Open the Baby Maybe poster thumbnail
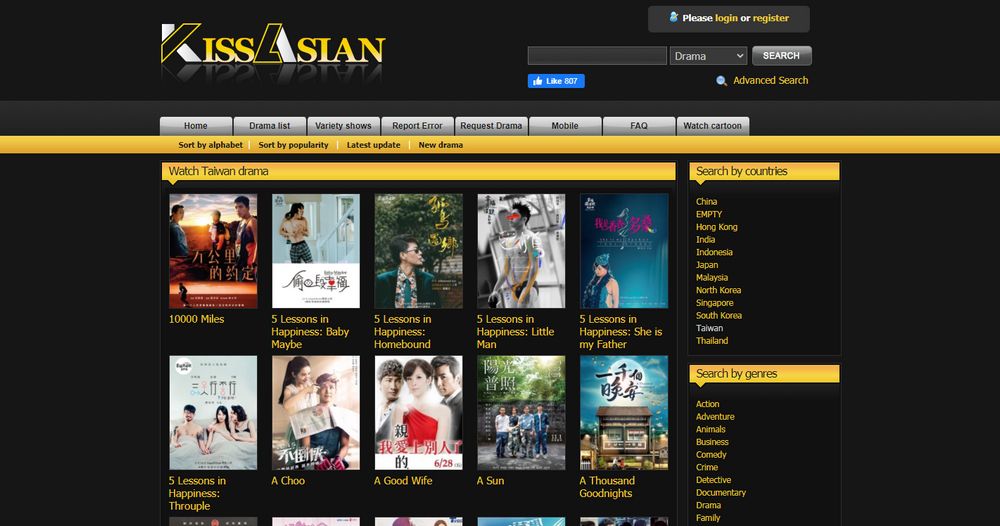Image resolution: width=1000 pixels, height=526 pixels. click(x=316, y=251)
